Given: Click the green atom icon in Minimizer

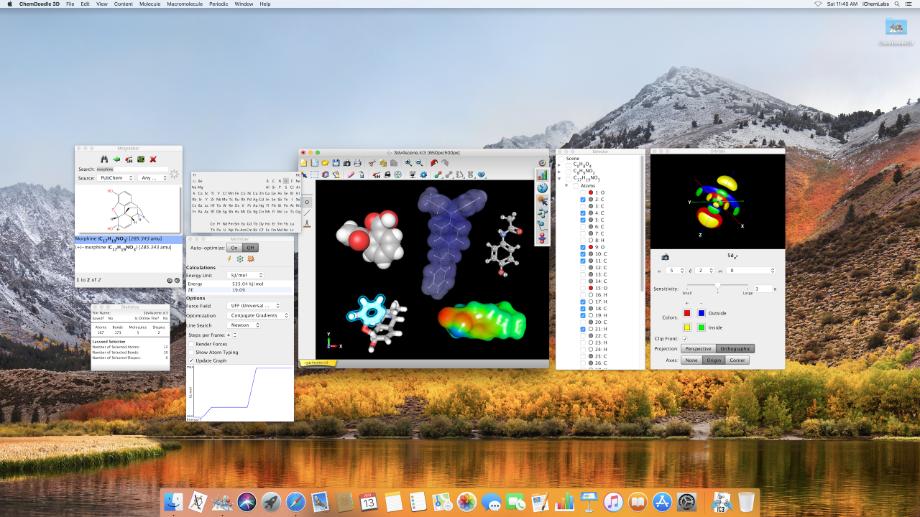Looking at the screenshot, I should [x=240, y=259].
